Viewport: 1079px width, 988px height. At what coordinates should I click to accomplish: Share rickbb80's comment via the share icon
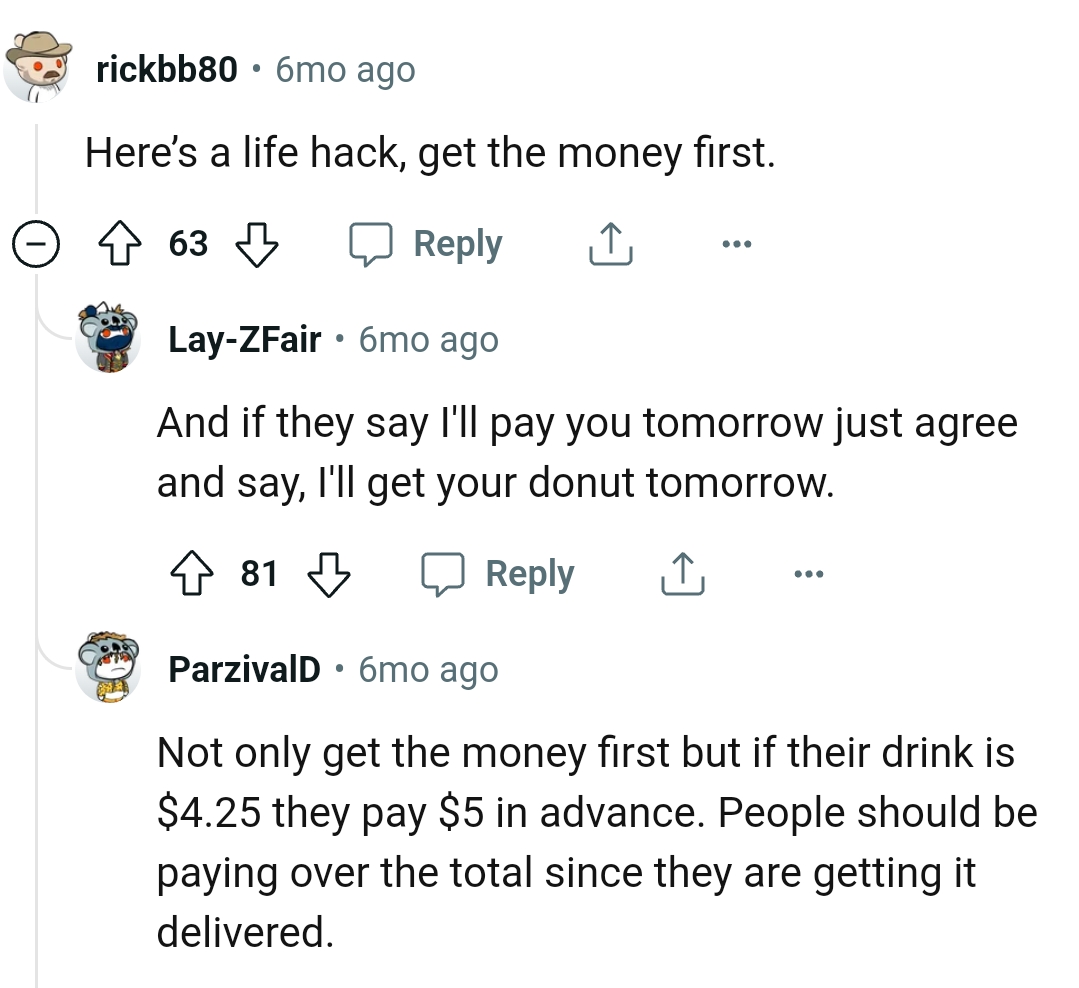[x=610, y=243]
